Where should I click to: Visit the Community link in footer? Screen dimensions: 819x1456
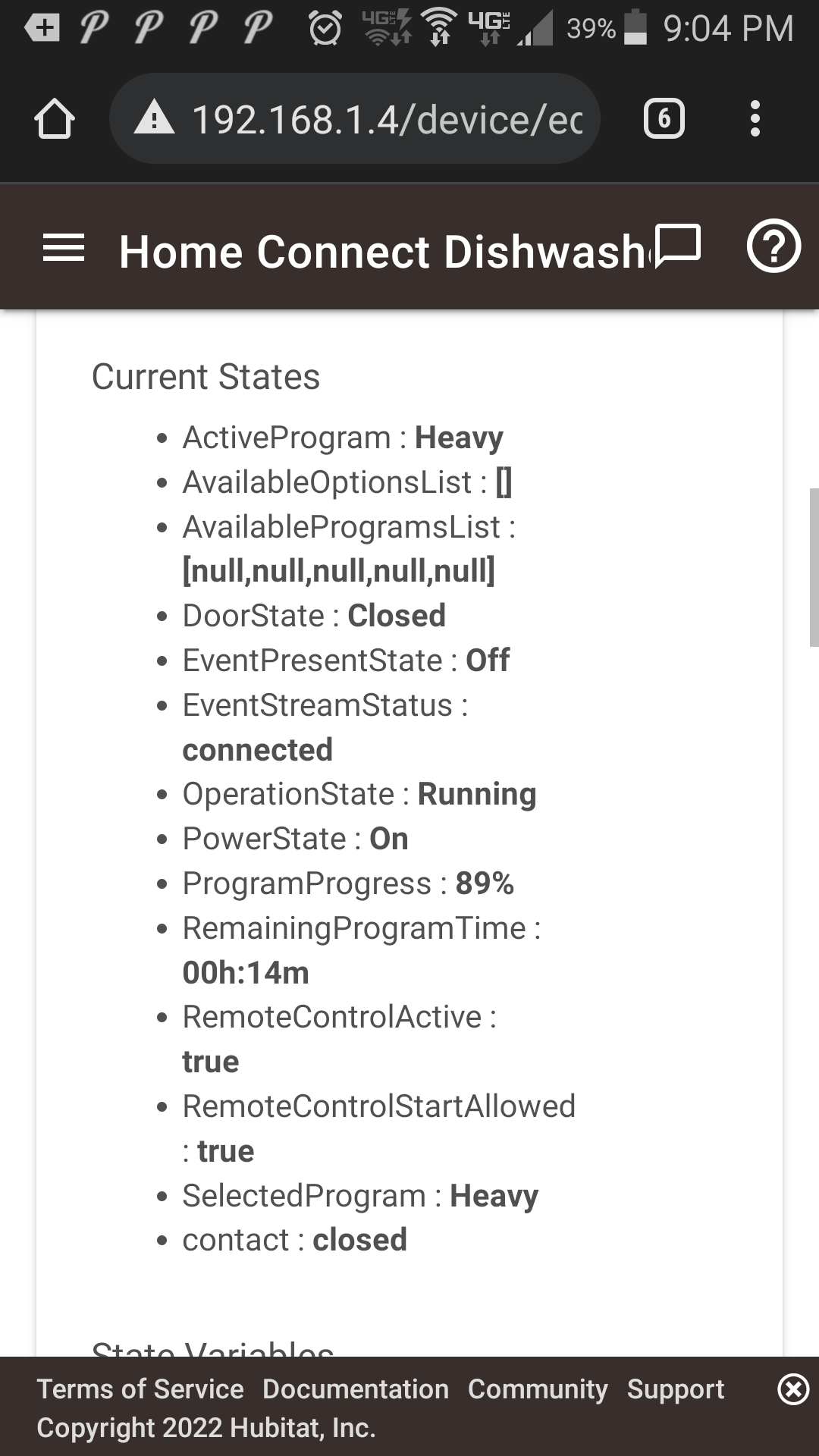(x=538, y=1389)
